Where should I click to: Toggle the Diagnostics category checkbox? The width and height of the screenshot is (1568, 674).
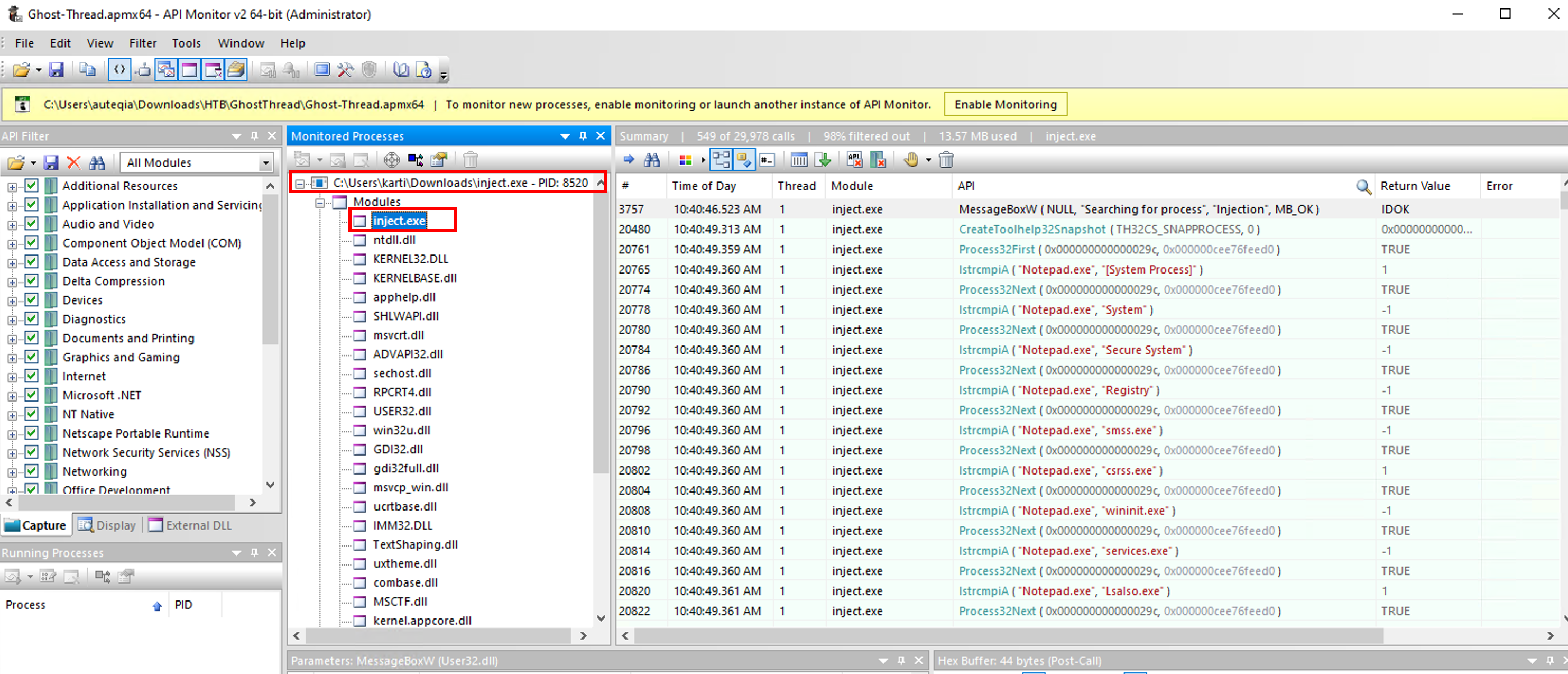32,318
